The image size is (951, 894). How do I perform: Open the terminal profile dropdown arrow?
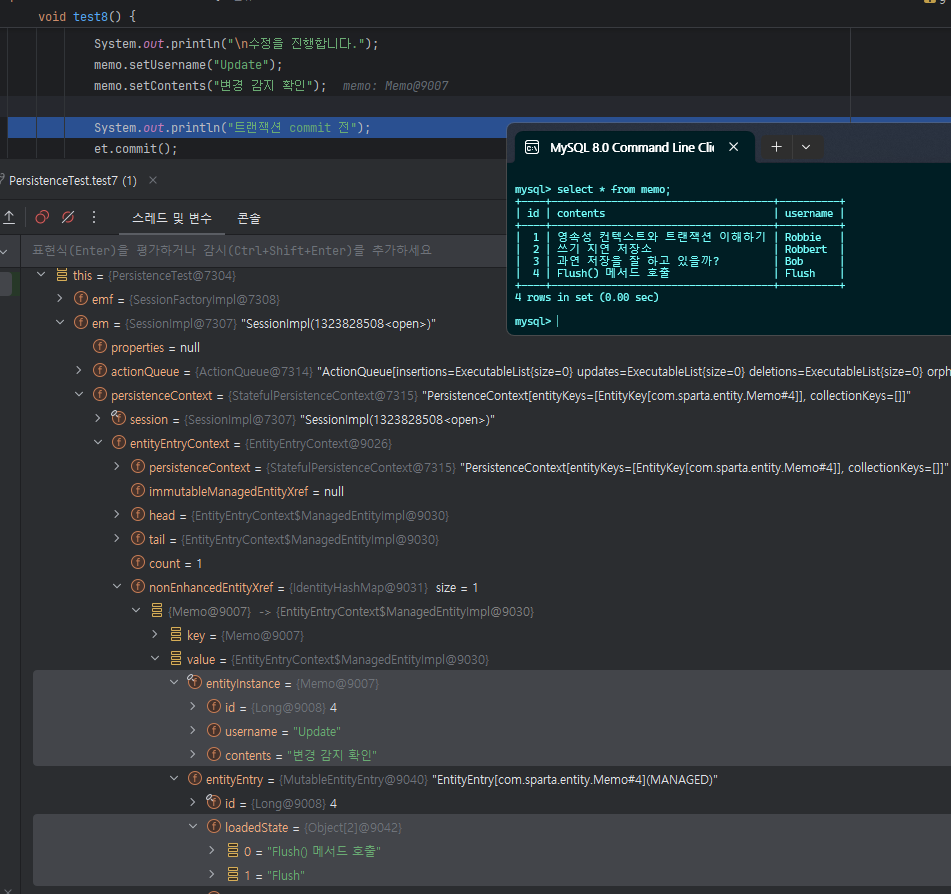pyautogui.click(x=806, y=147)
